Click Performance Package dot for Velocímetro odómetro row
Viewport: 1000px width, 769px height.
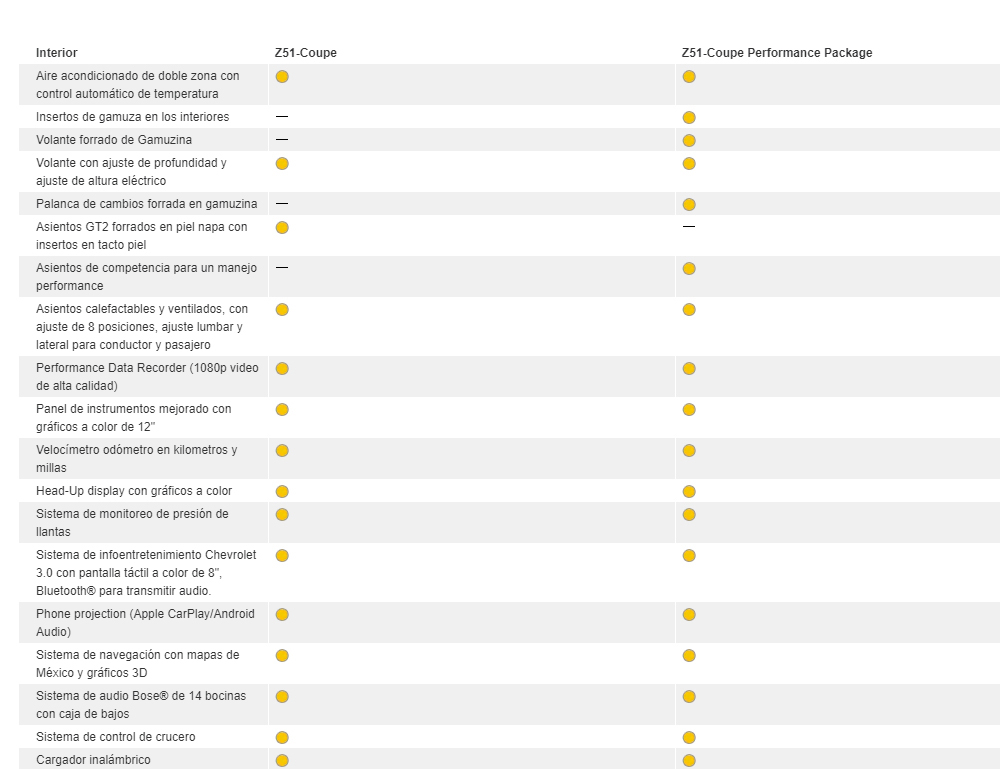pos(689,451)
